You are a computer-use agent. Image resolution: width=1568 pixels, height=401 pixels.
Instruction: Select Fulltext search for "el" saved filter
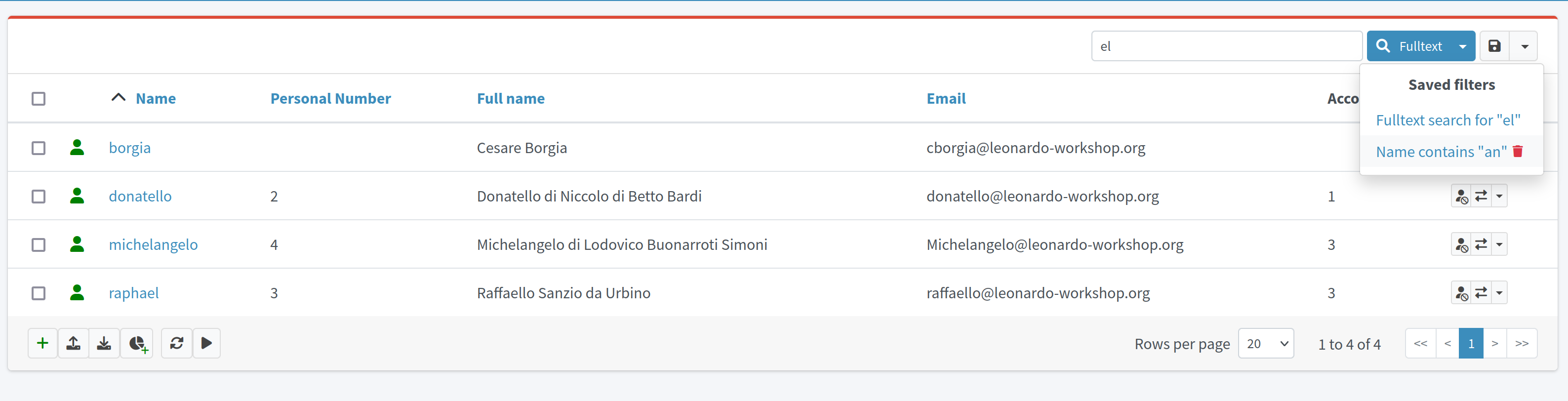[1448, 120]
